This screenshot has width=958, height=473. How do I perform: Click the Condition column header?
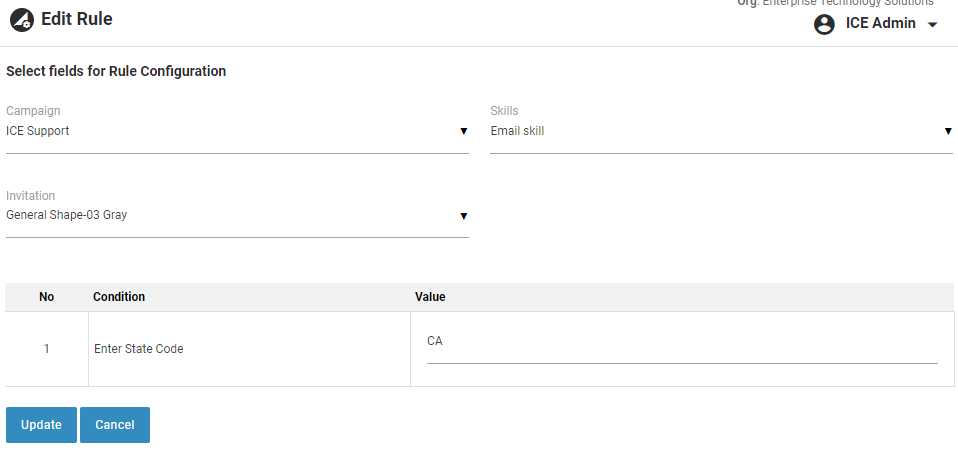(119, 297)
